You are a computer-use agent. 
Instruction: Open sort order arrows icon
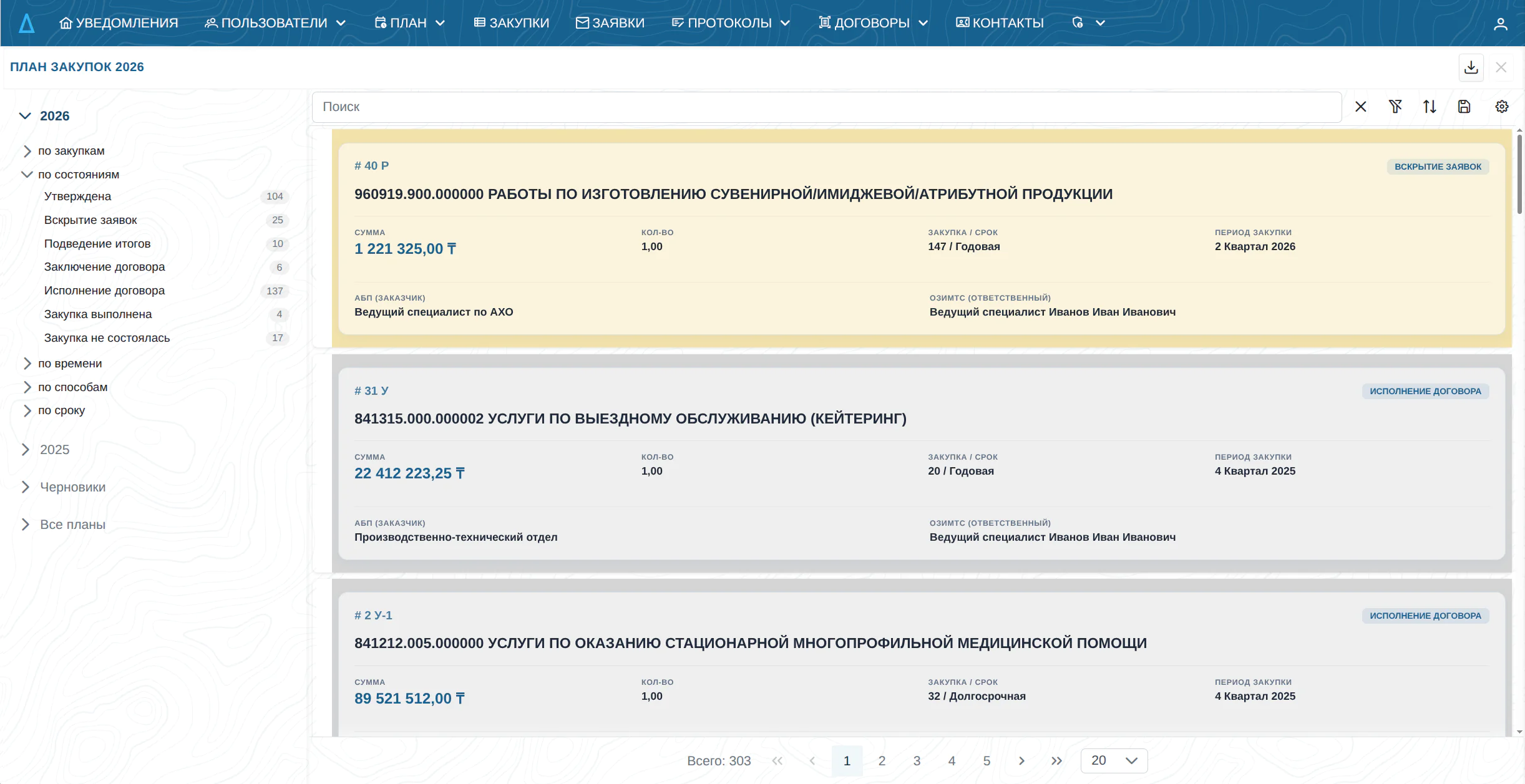point(1430,107)
